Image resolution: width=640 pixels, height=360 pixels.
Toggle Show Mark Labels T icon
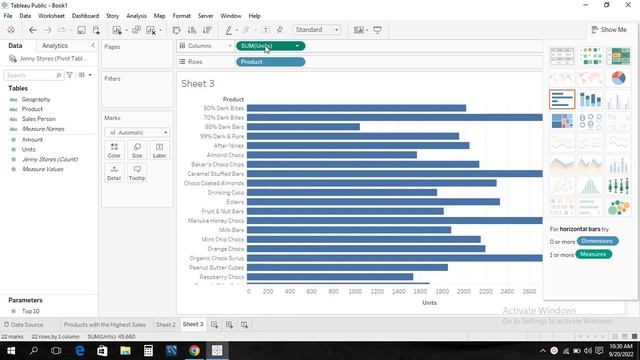[x=266, y=30]
